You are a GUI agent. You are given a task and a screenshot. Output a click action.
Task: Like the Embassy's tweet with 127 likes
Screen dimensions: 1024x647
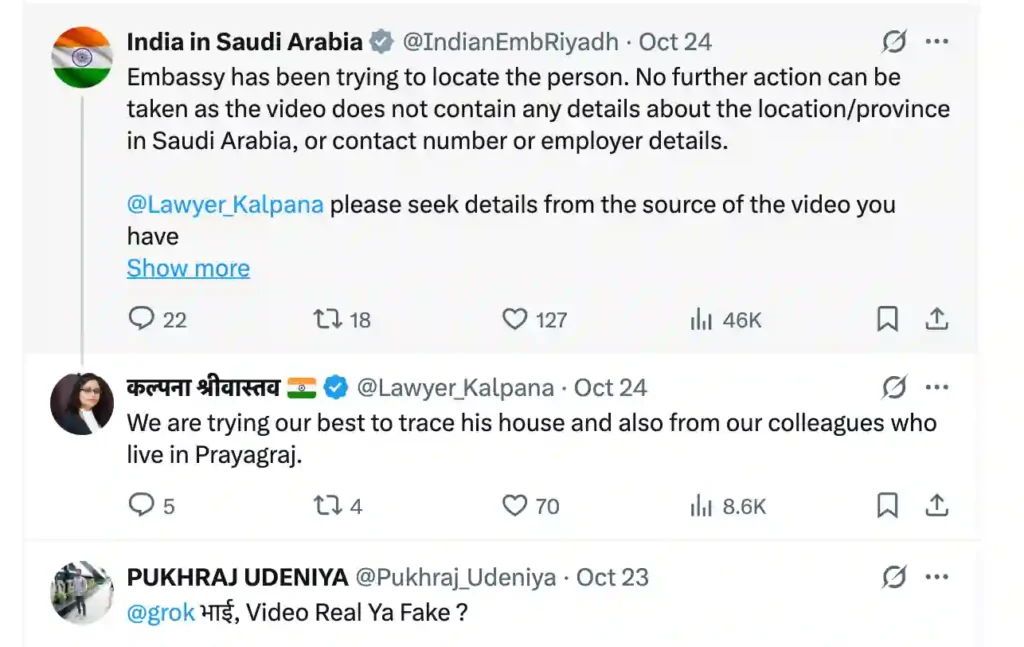click(514, 319)
